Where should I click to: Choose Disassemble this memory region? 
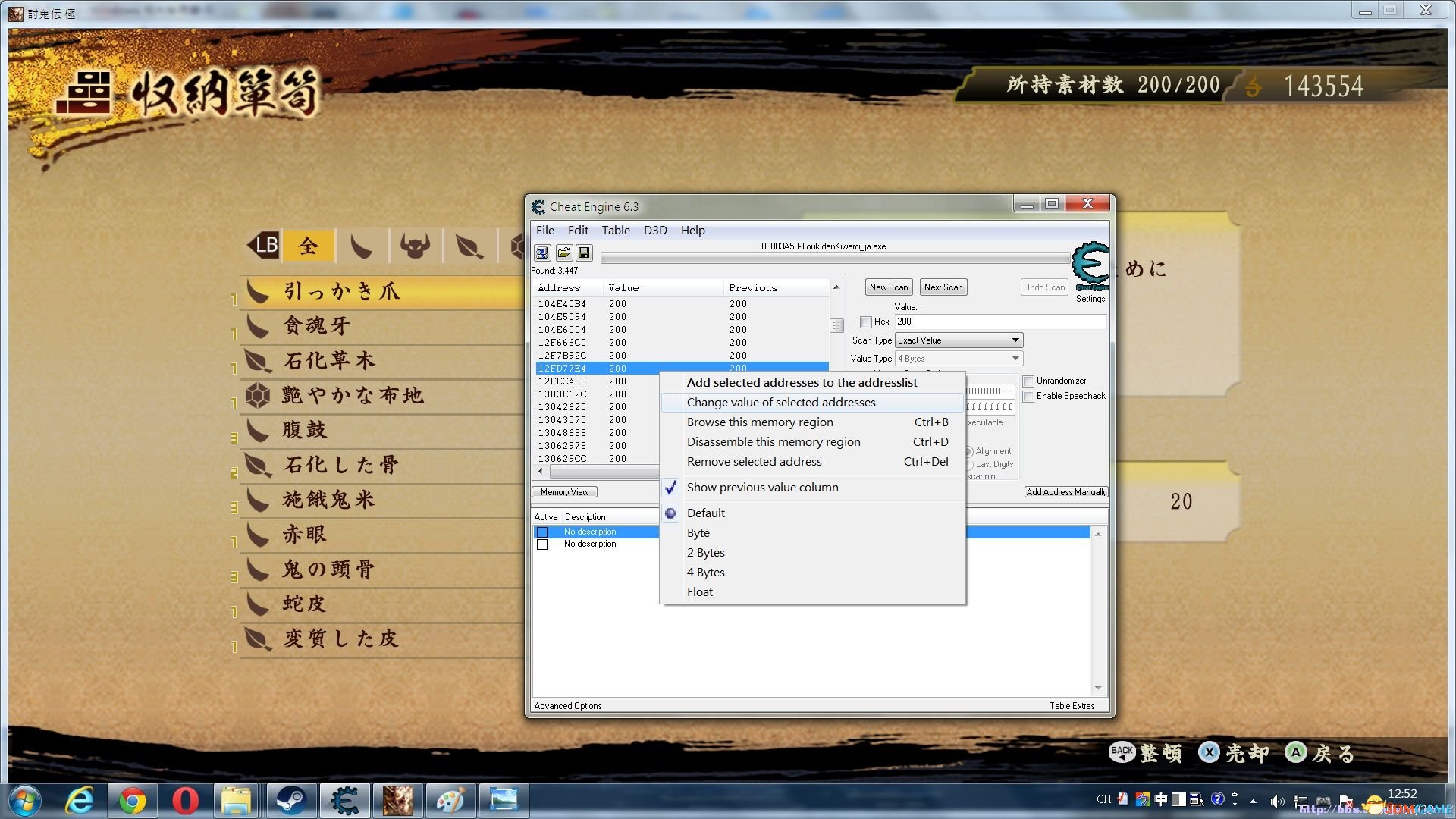point(812,442)
